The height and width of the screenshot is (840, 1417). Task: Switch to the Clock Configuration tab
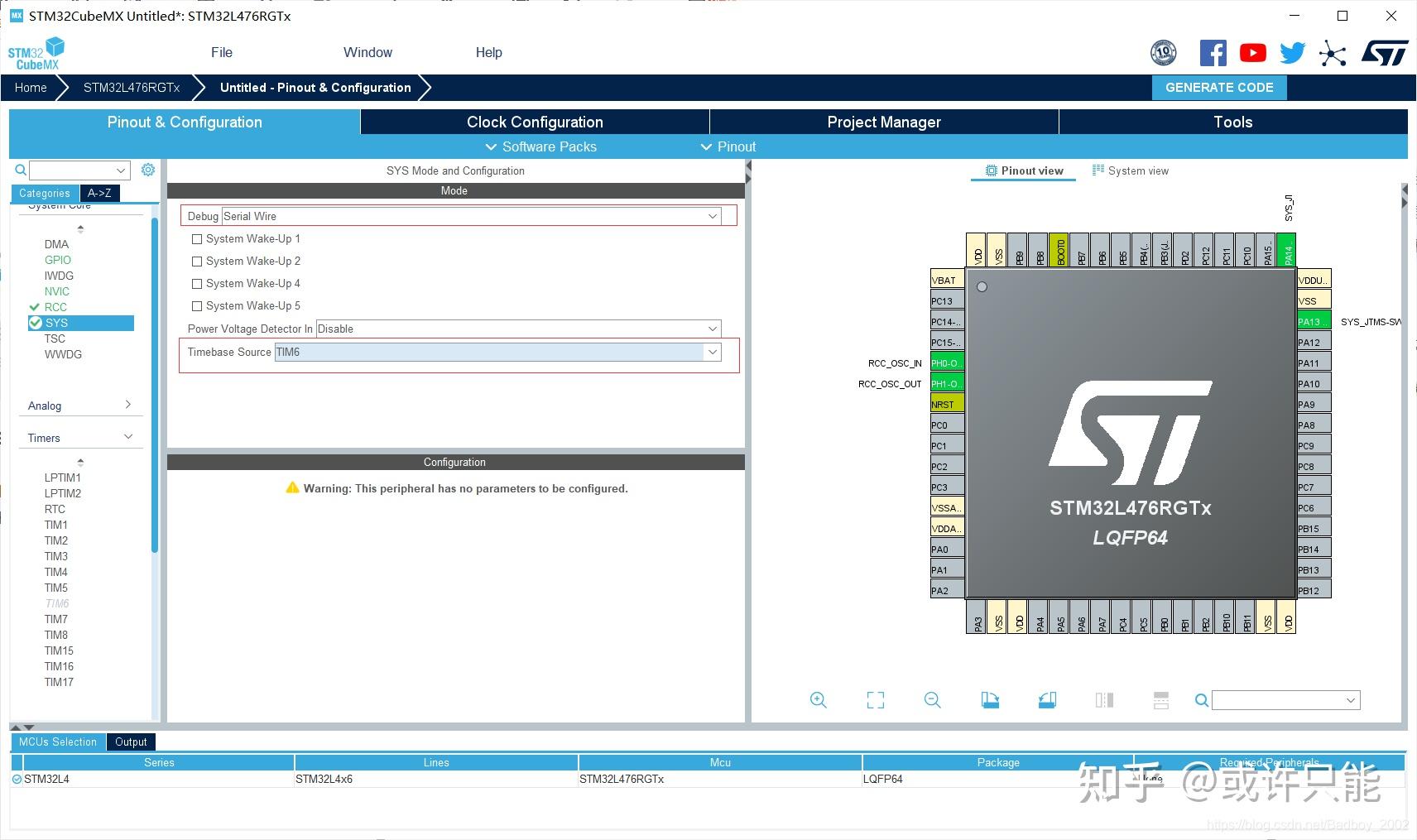point(534,122)
